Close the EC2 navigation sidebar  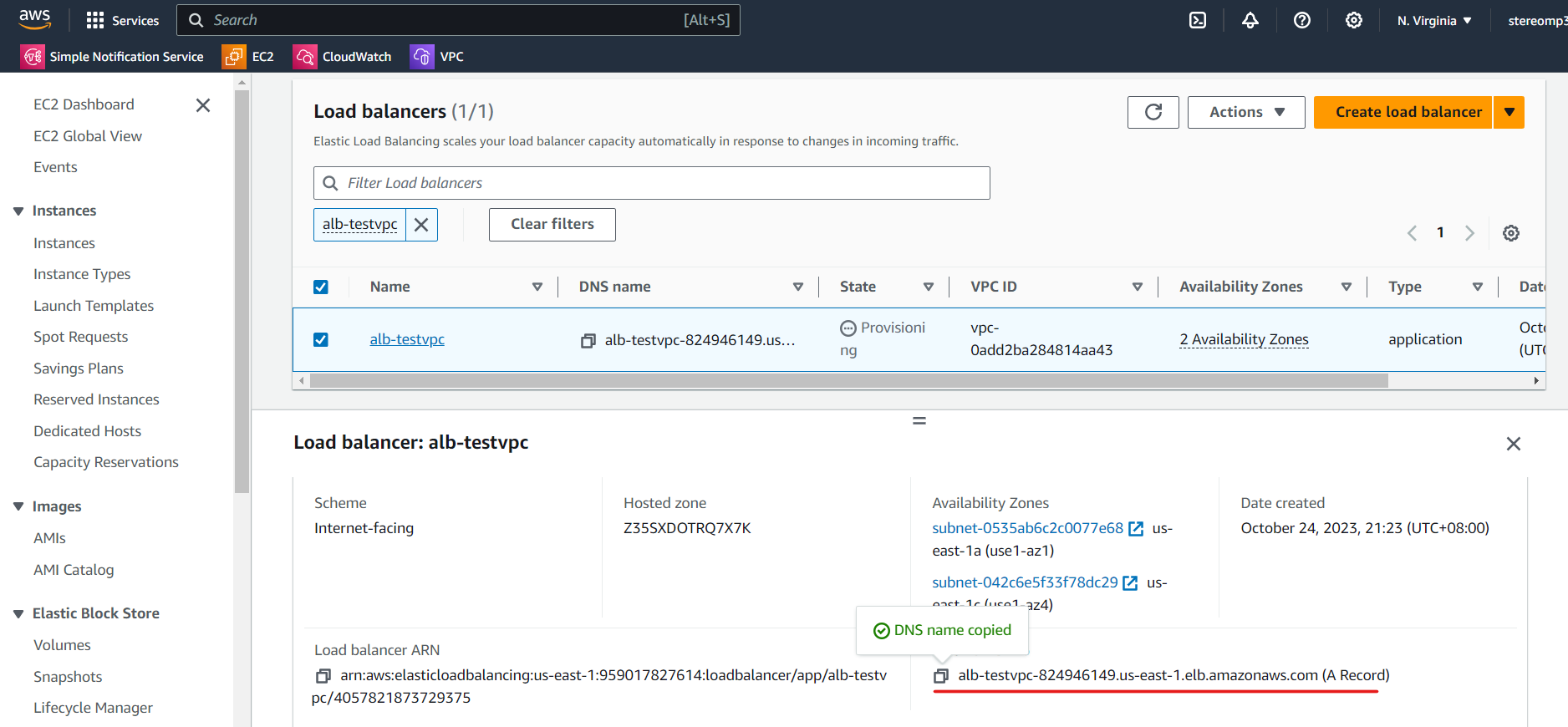coord(202,105)
